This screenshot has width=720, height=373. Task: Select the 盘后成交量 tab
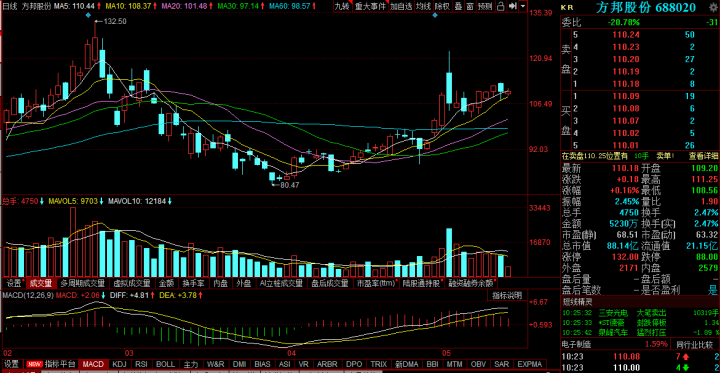pos(330,283)
